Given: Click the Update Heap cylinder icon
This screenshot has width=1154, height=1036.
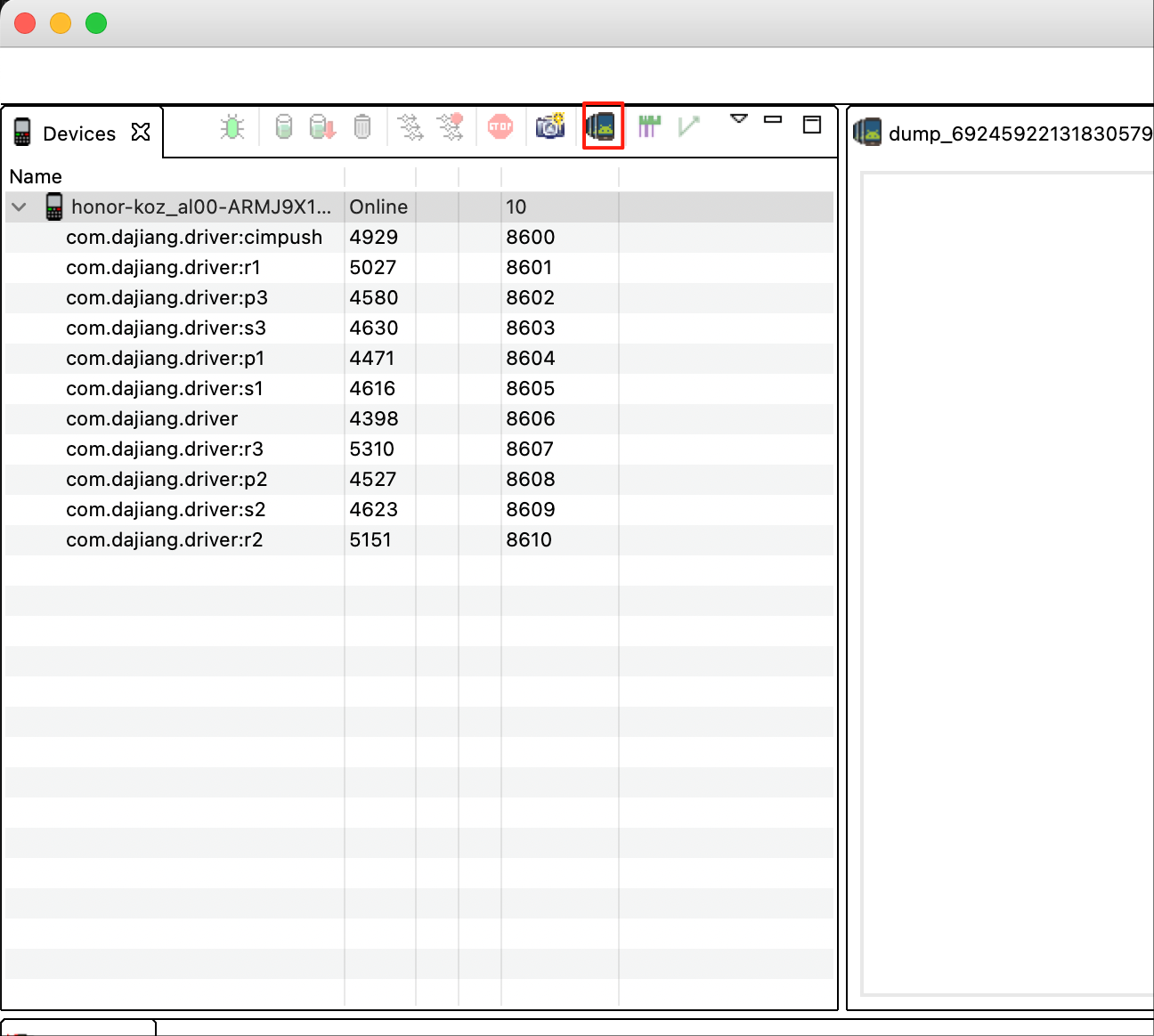Looking at the screenshot, I should pyautogui.click(x=283, y=127).
